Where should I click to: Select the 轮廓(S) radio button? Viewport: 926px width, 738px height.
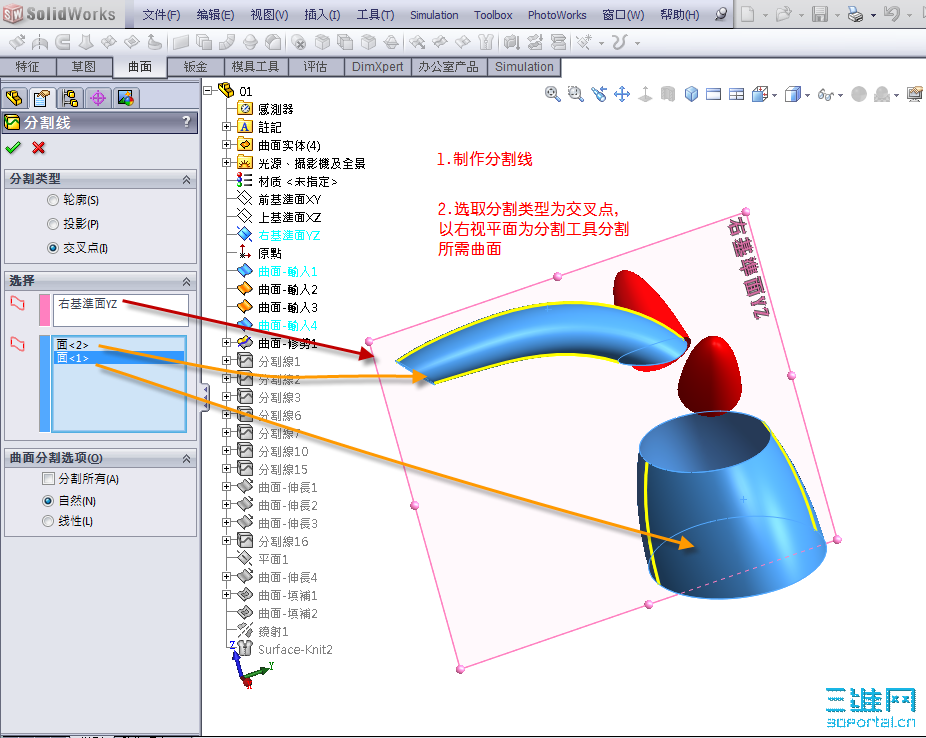coord(53,200)
